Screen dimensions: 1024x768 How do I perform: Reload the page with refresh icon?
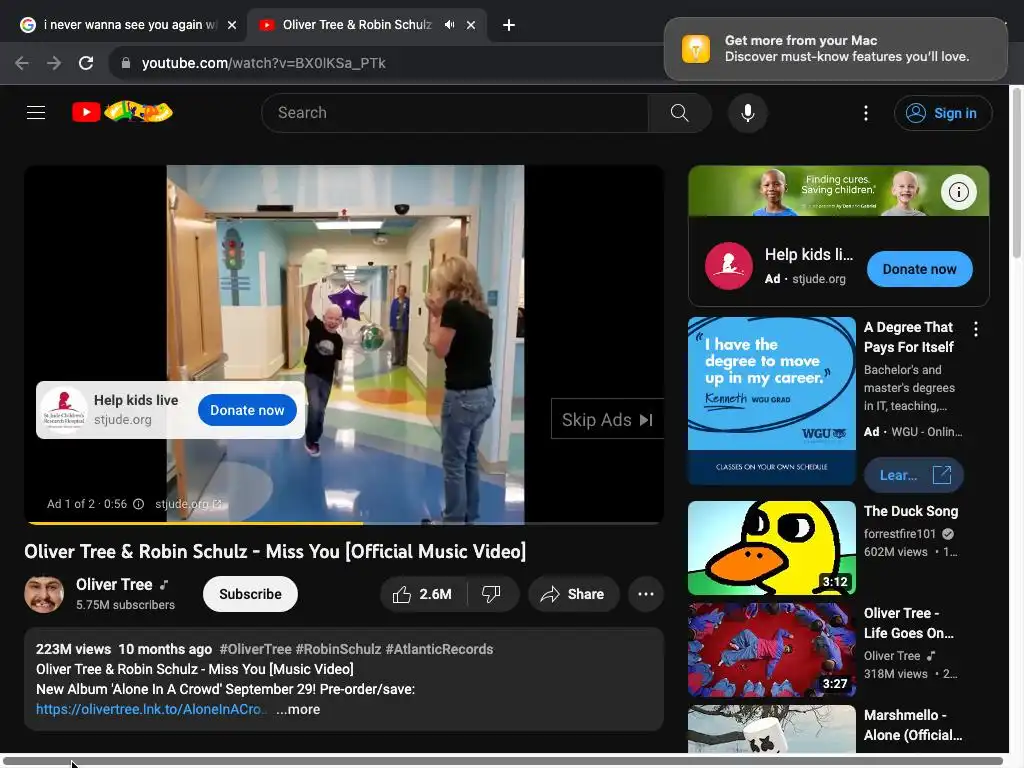[x=86, y=63]
